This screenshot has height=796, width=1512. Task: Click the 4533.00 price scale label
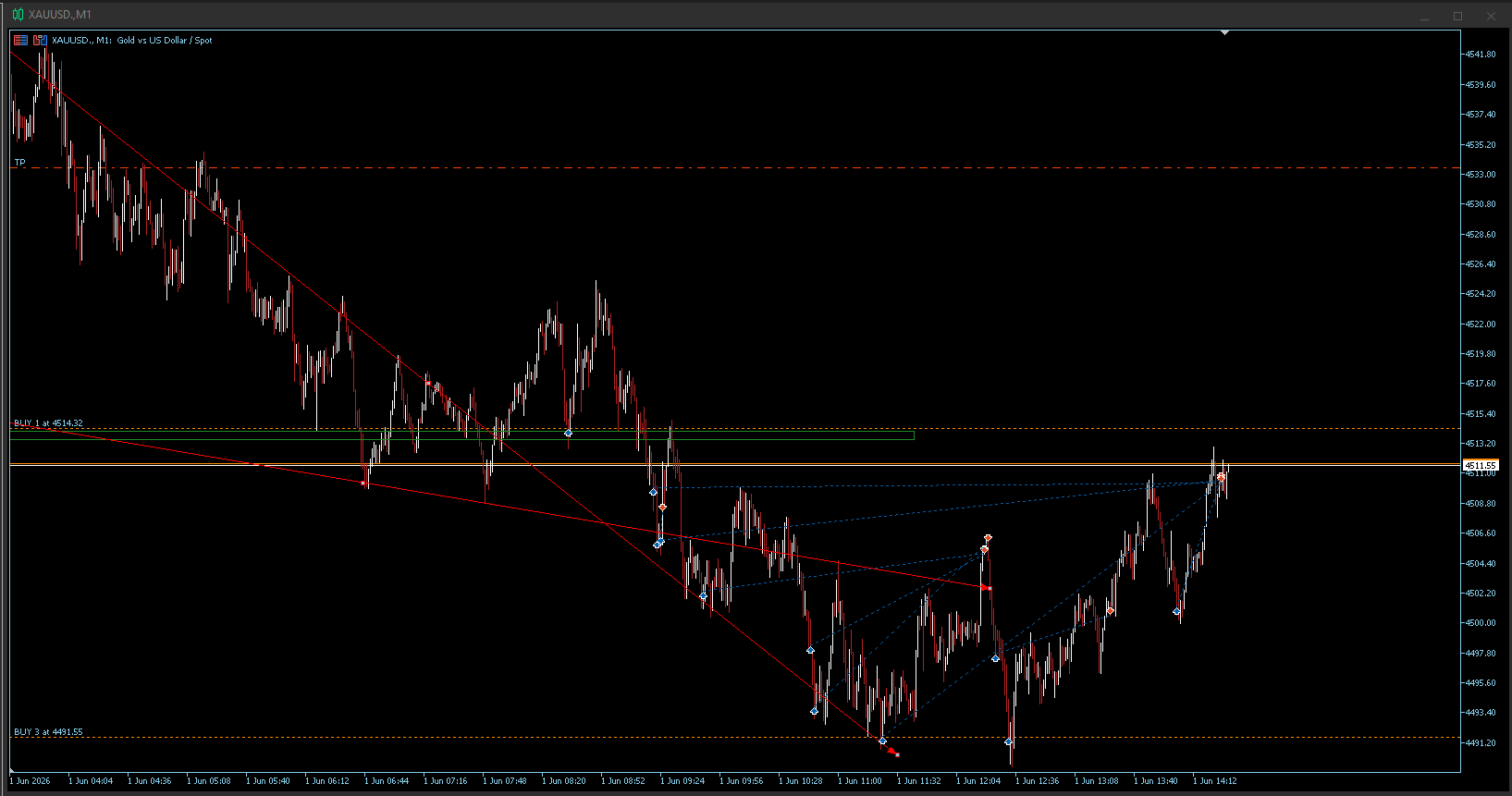[1481, 175]
